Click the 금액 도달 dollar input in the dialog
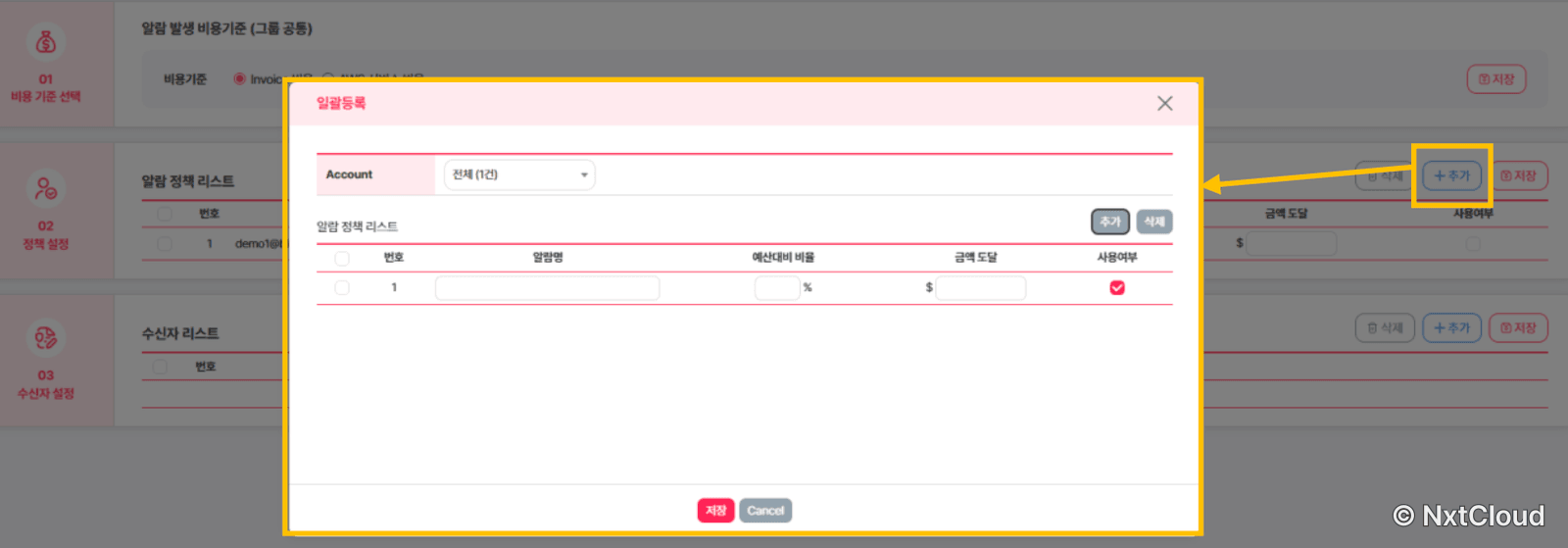 pos(980,287)
